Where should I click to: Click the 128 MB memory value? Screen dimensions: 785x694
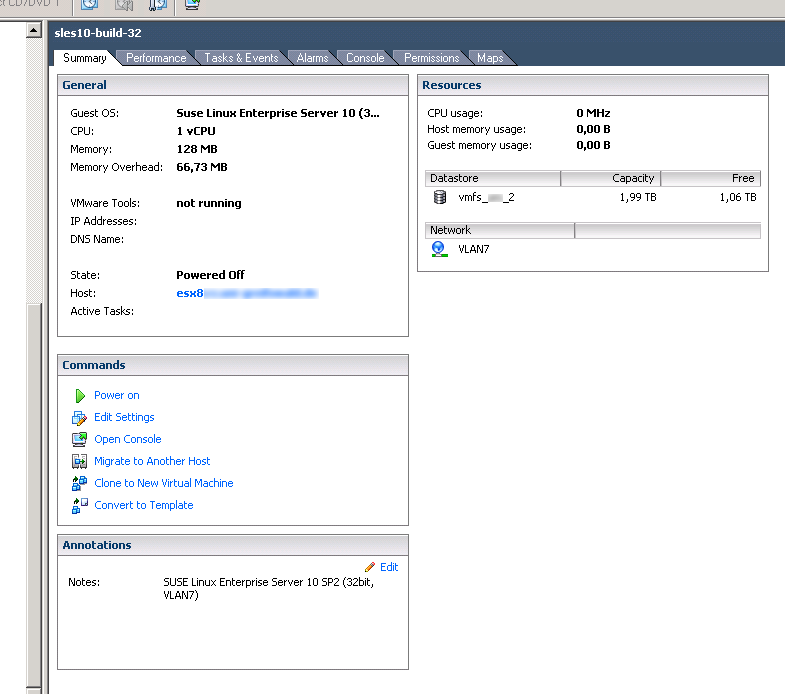197,149
